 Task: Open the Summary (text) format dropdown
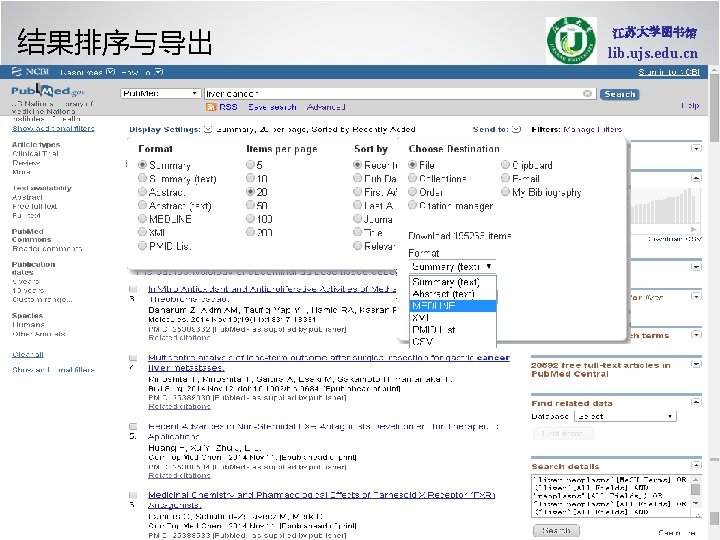452,266
